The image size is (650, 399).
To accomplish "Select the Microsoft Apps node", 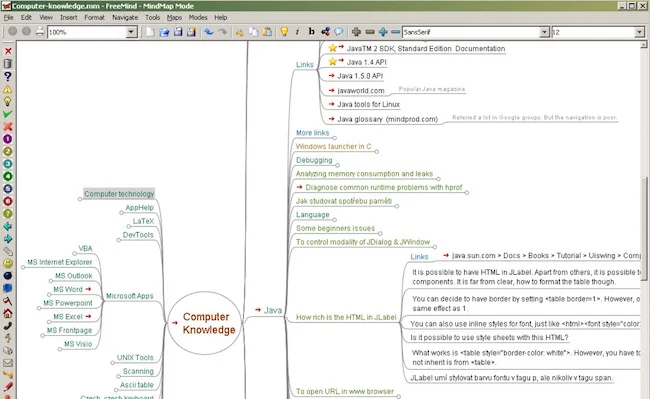I will [130, 296].
